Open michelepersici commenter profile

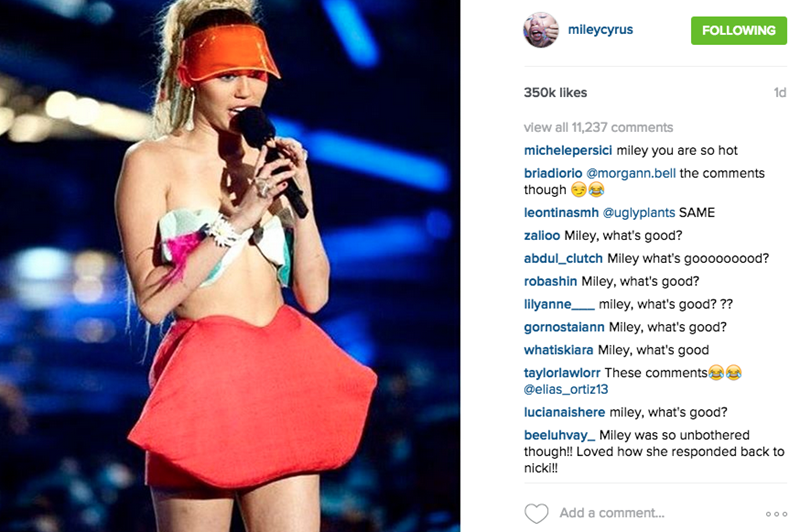pos(568,150)
